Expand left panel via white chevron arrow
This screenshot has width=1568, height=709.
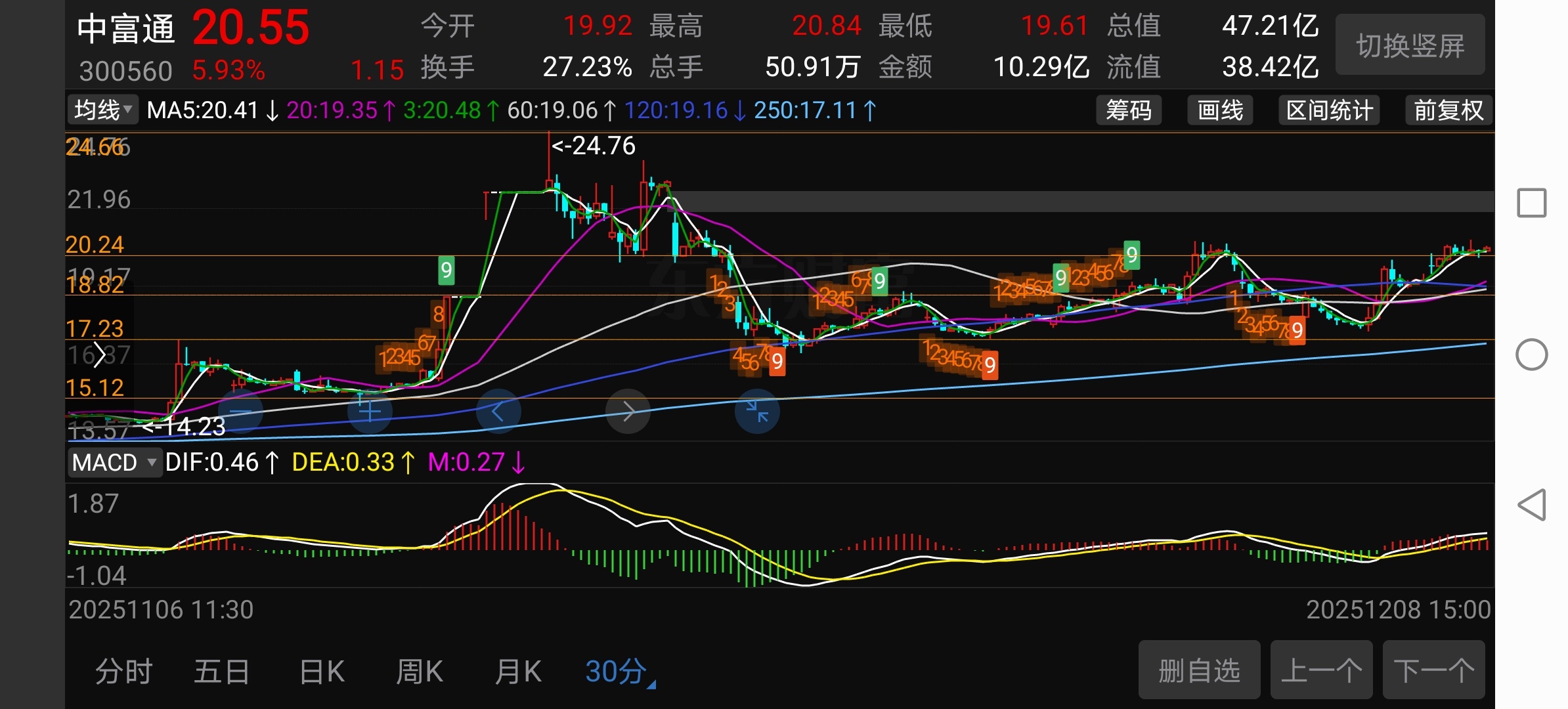100,355
